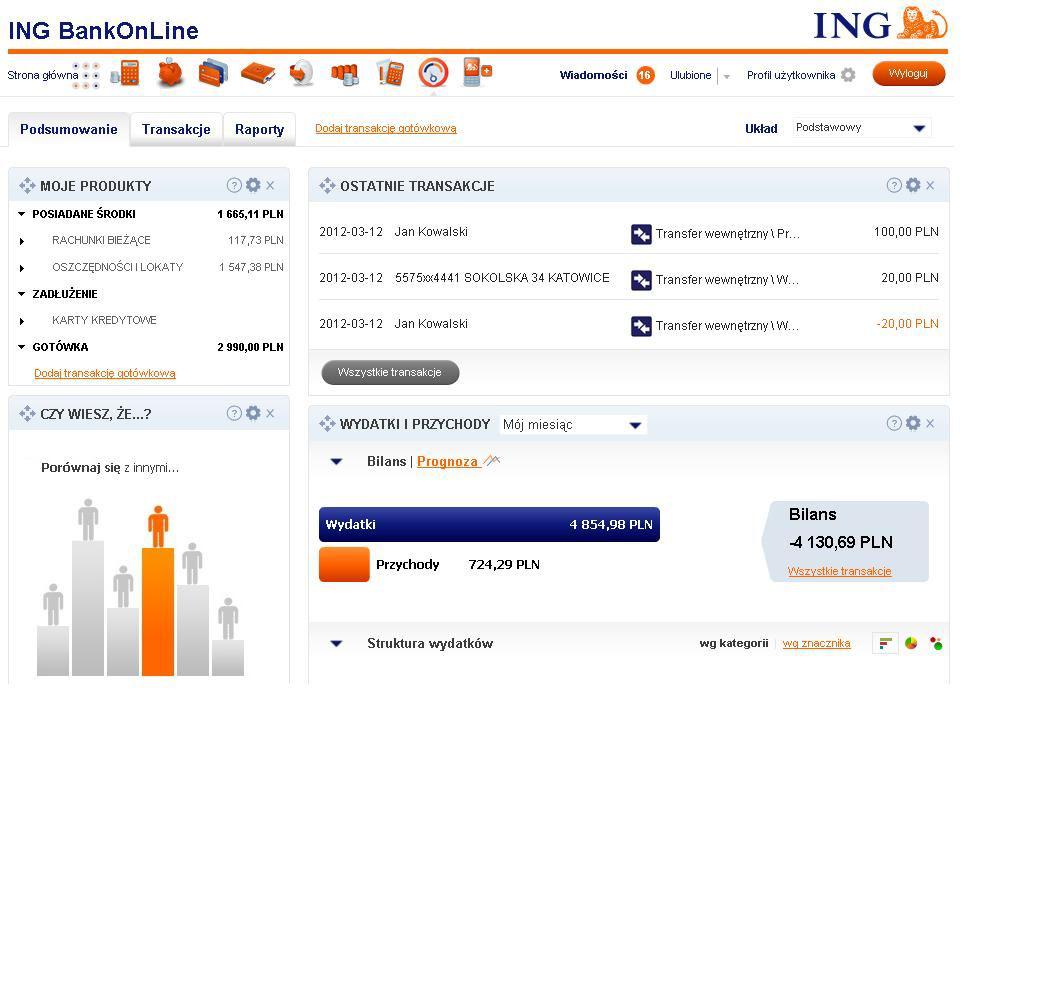Viewport: 1063px width, 995px height.
Task: Click the ING lion logo
Action: pyautogui.click(x=921, y=24)
